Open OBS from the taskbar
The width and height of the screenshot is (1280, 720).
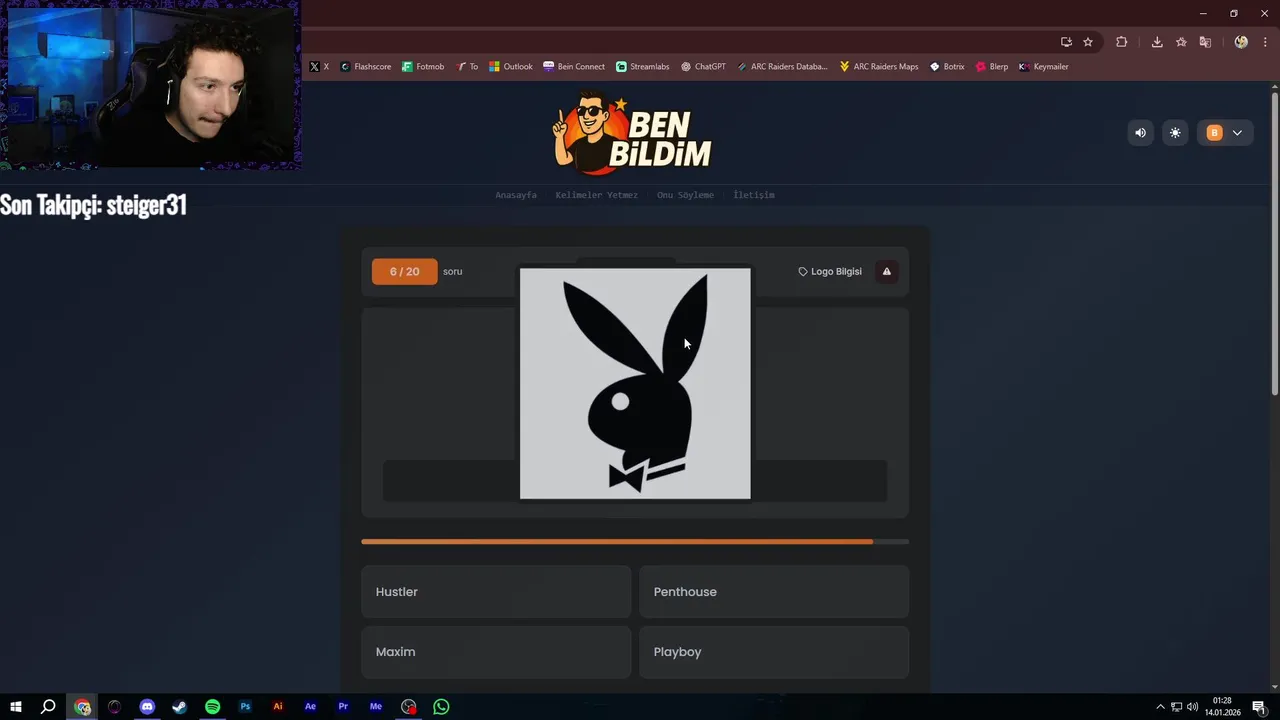pos(408,707)
